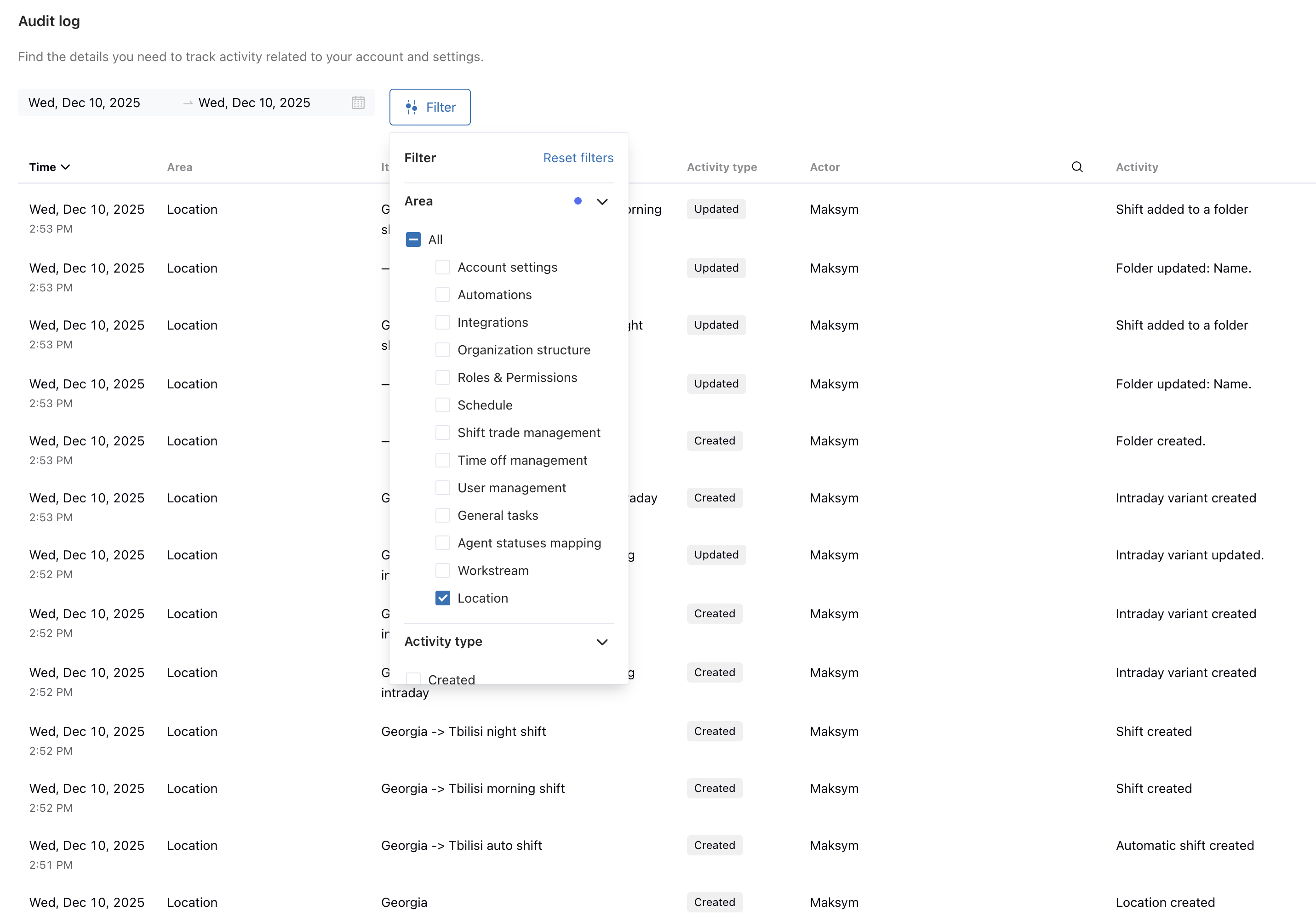Viewport: 1316px width, 917px height.
Task: Click 'Georgia -> Tbilisi morning shift' item
Action: tap(473, 789)
